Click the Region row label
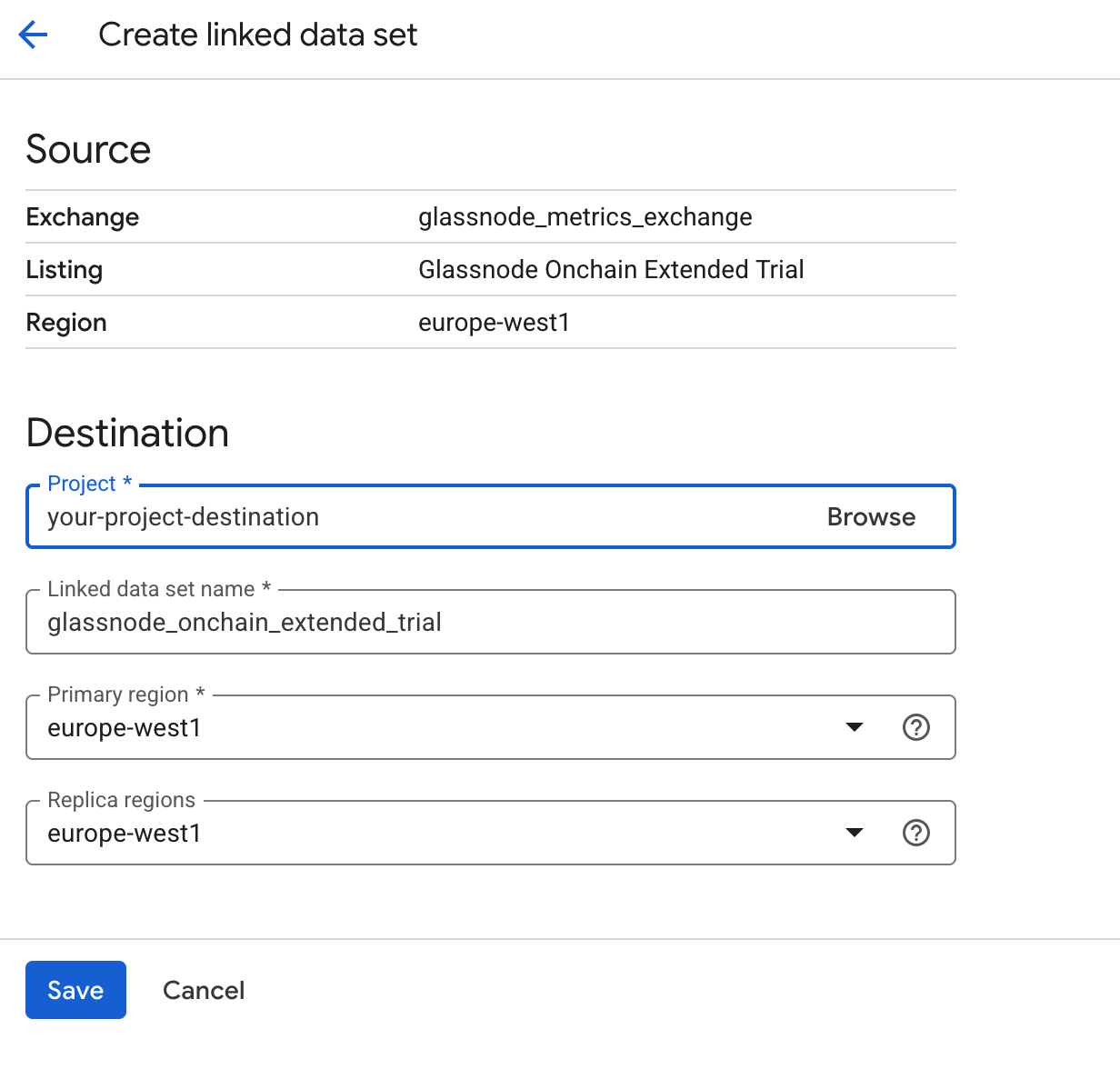The height and width of the screenshot is (1089, 1120). tap(66, 323)
